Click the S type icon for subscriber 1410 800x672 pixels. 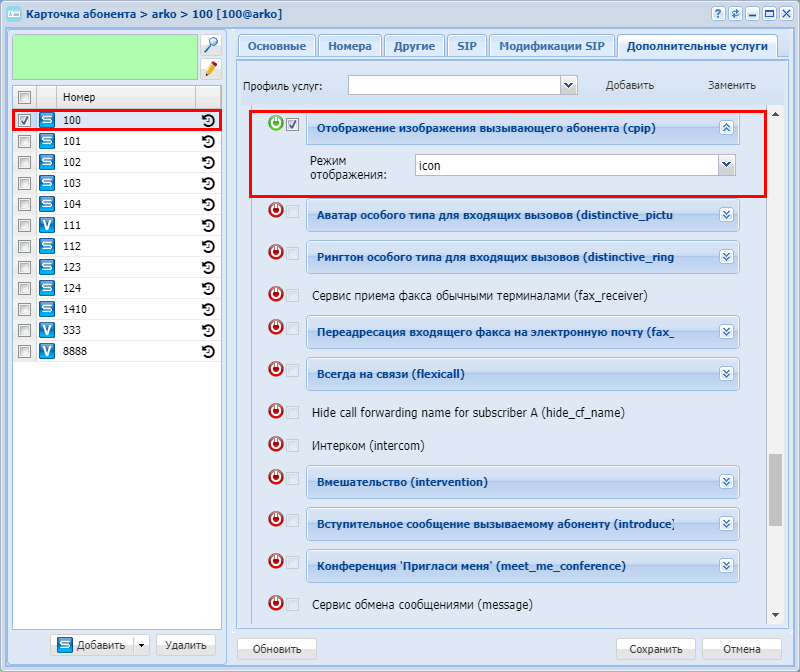46,309
